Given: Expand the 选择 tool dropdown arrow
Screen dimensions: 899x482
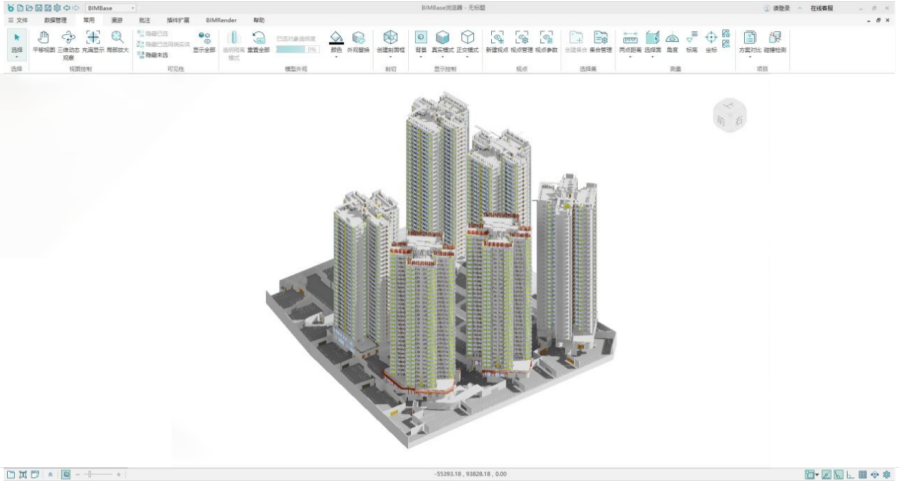Looking at the screenshot, I should pos(16,56).
